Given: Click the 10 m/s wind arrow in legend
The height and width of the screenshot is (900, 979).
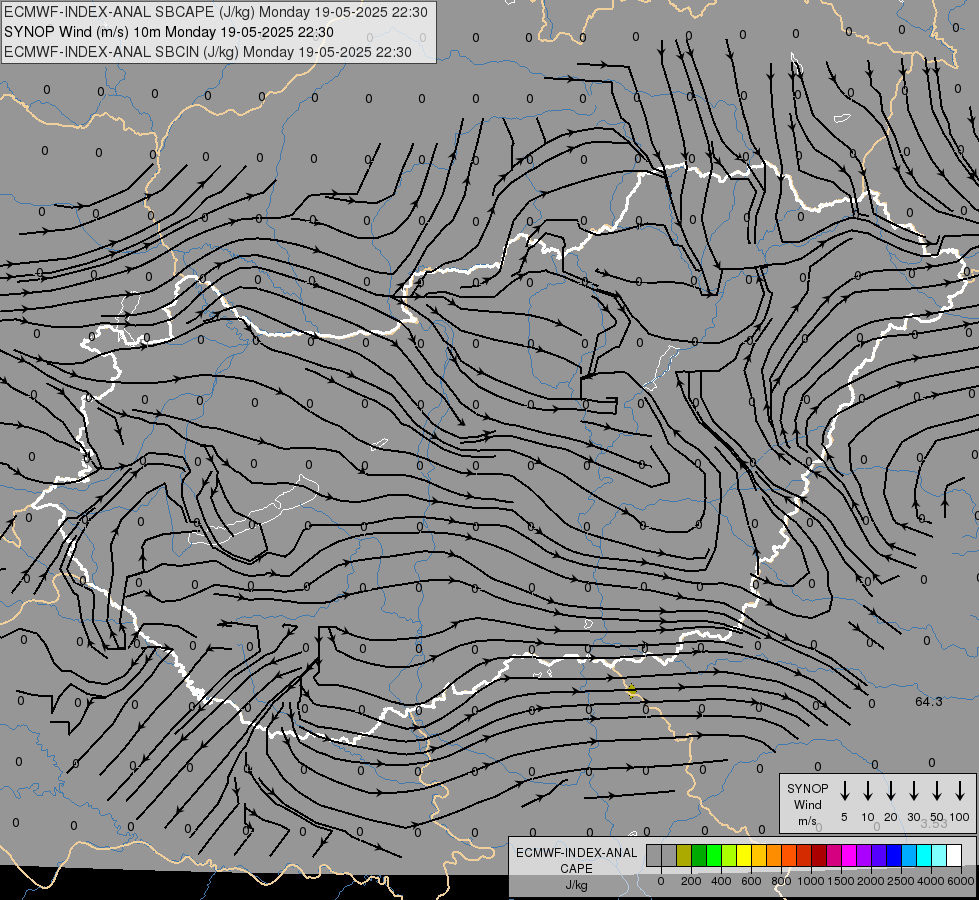Looking at the screenshot, I should click(867, 790).
